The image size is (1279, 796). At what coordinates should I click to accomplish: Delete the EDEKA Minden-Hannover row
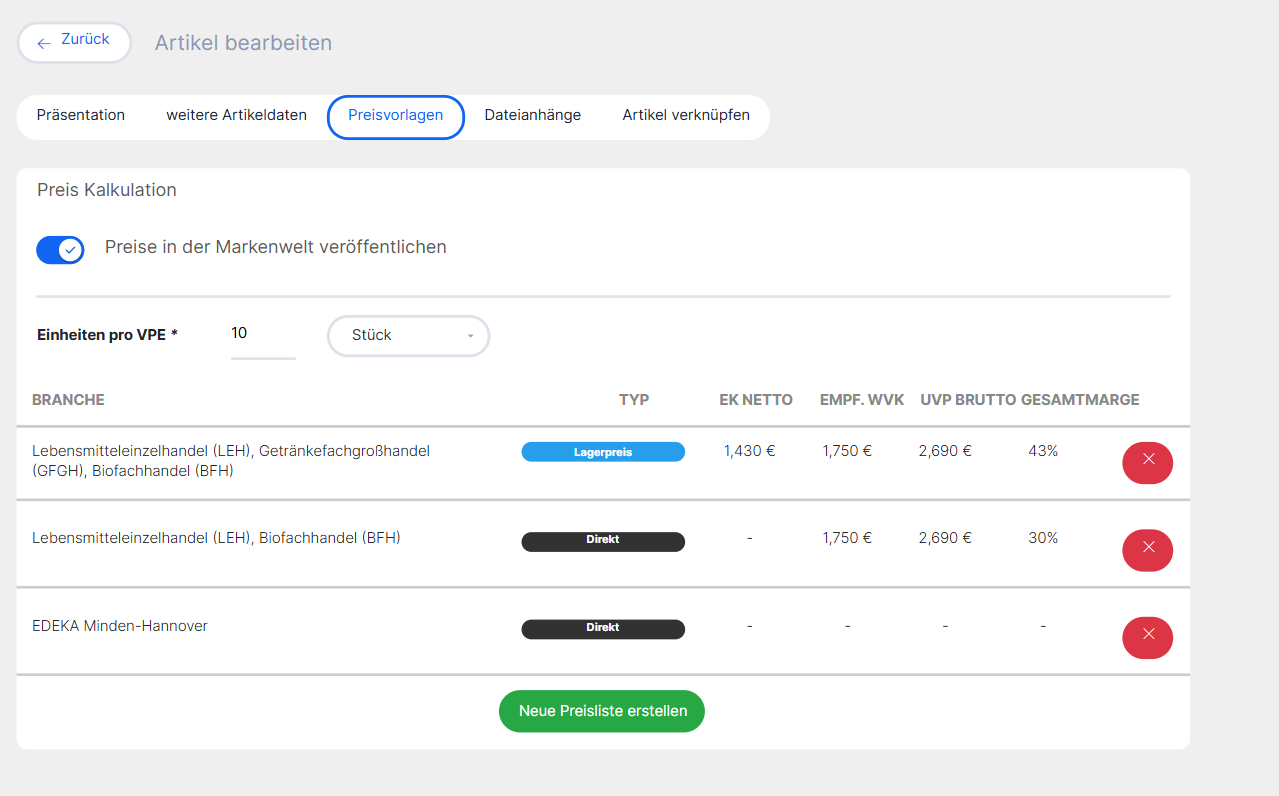click(x=1147, y=637)
